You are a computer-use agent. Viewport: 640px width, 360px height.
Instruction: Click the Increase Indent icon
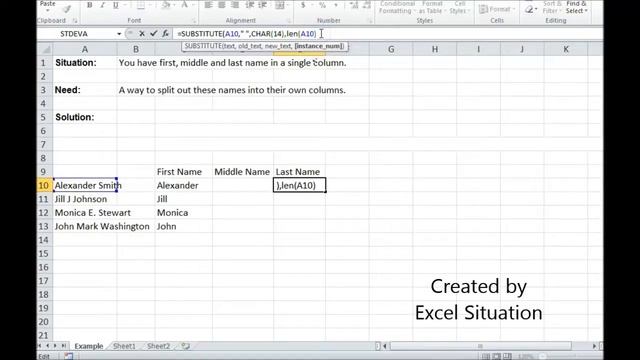[263, 5]
